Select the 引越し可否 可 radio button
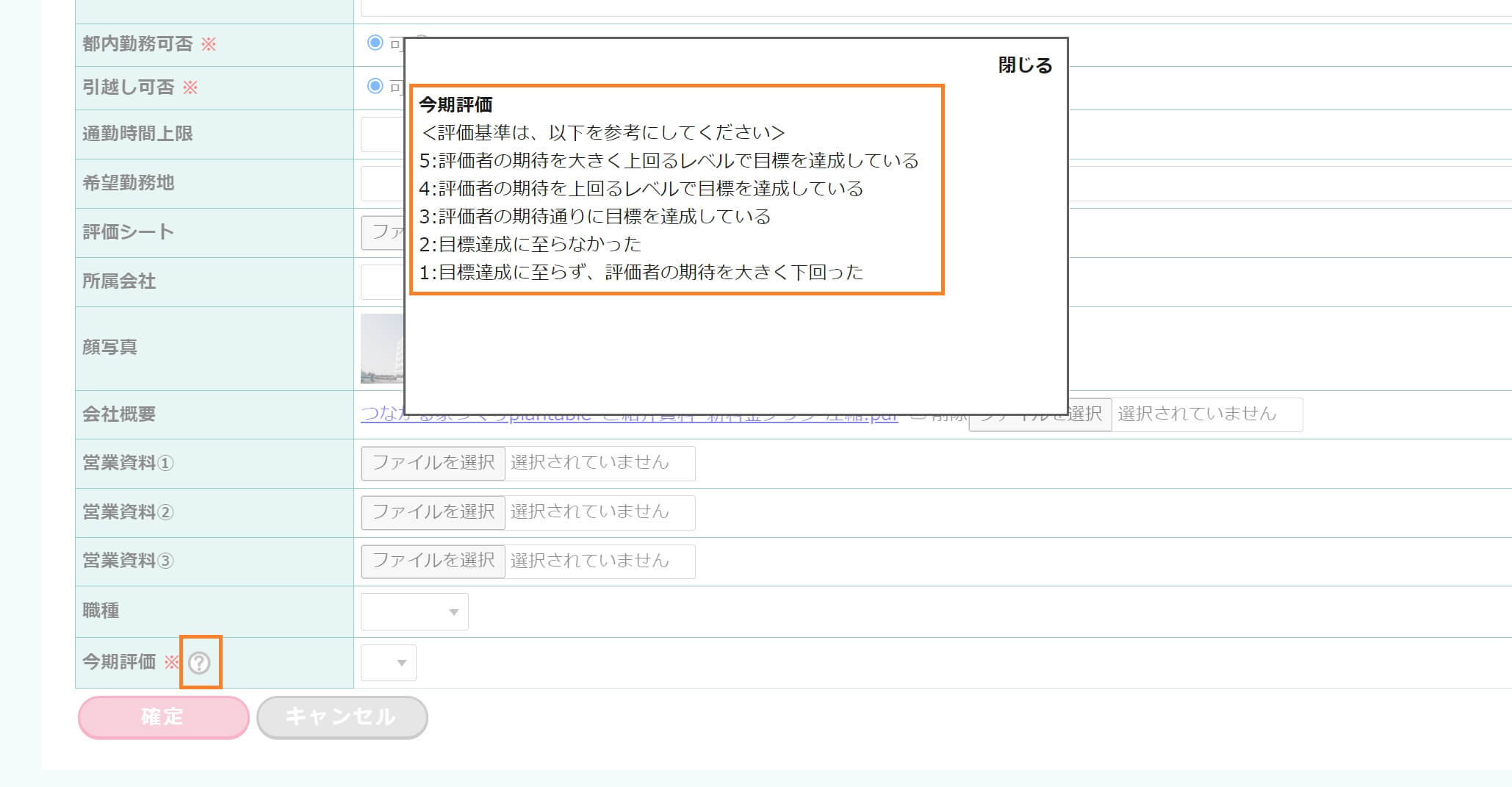The width and height of the screenshot is (1512, 787). click(x=375, y=87)
